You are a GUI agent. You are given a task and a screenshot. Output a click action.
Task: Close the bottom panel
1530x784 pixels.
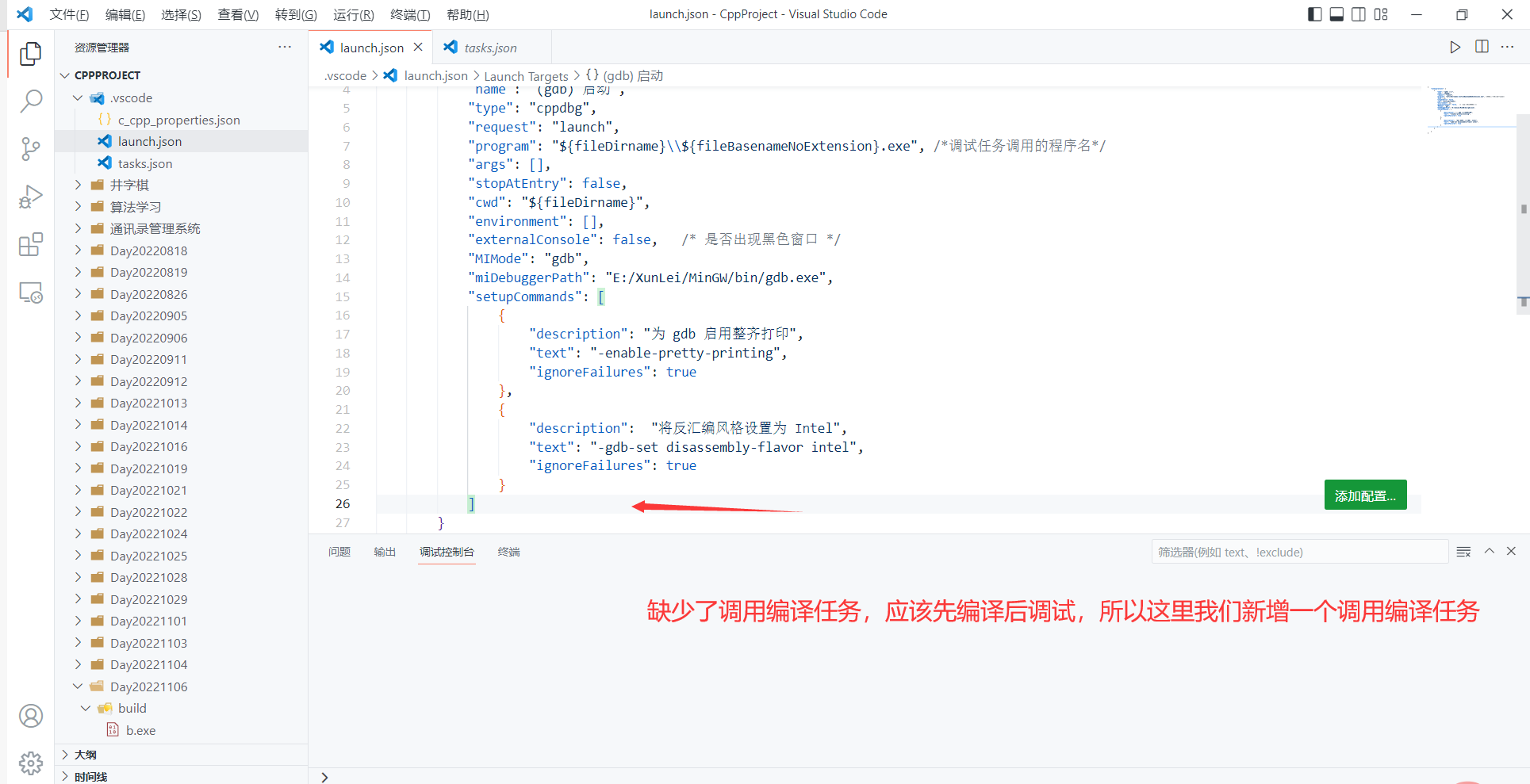(x=1511, y=551)
